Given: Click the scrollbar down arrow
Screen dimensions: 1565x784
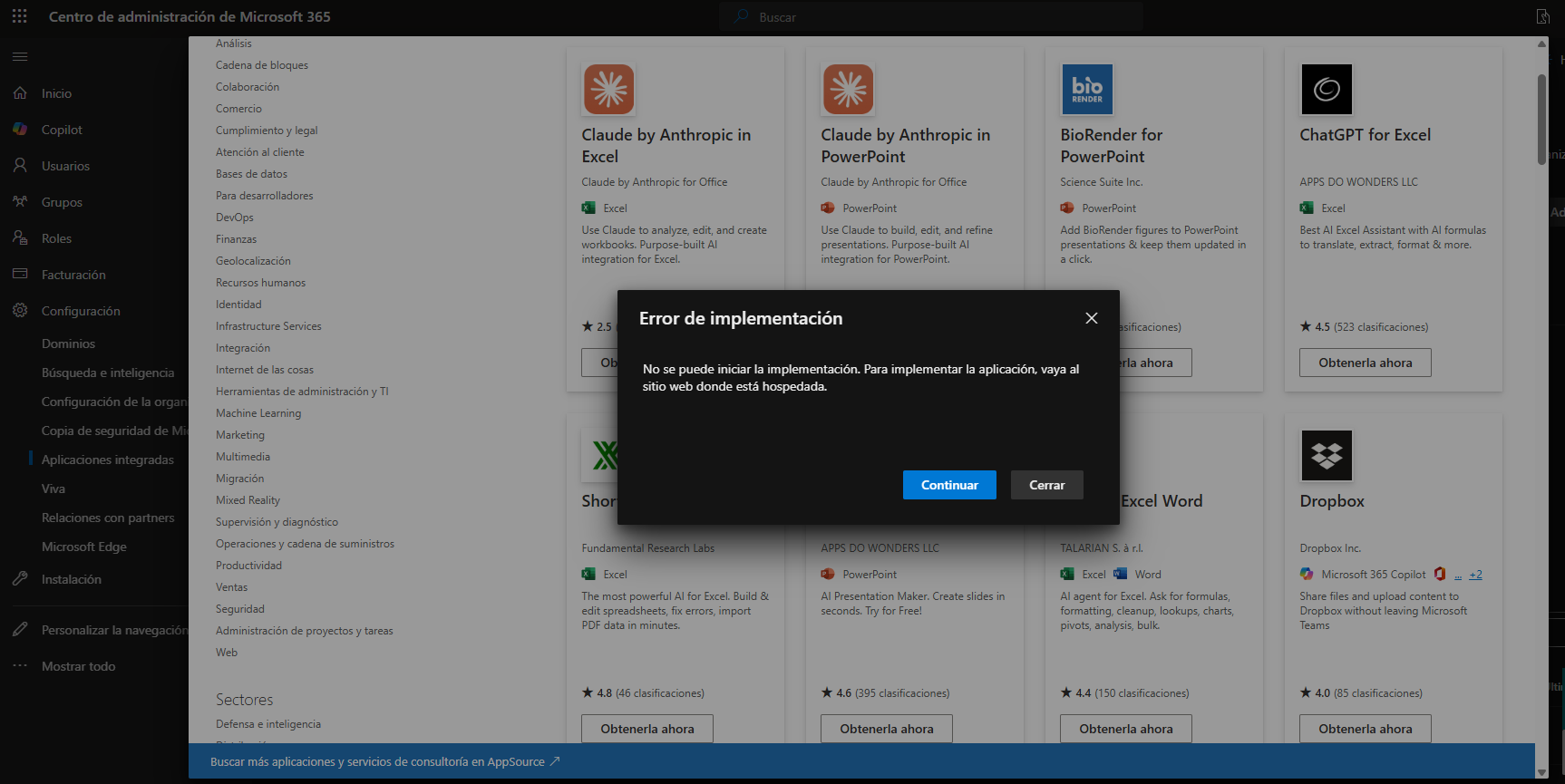Looking at the screenshot, I should click(x=1542, y=772).
